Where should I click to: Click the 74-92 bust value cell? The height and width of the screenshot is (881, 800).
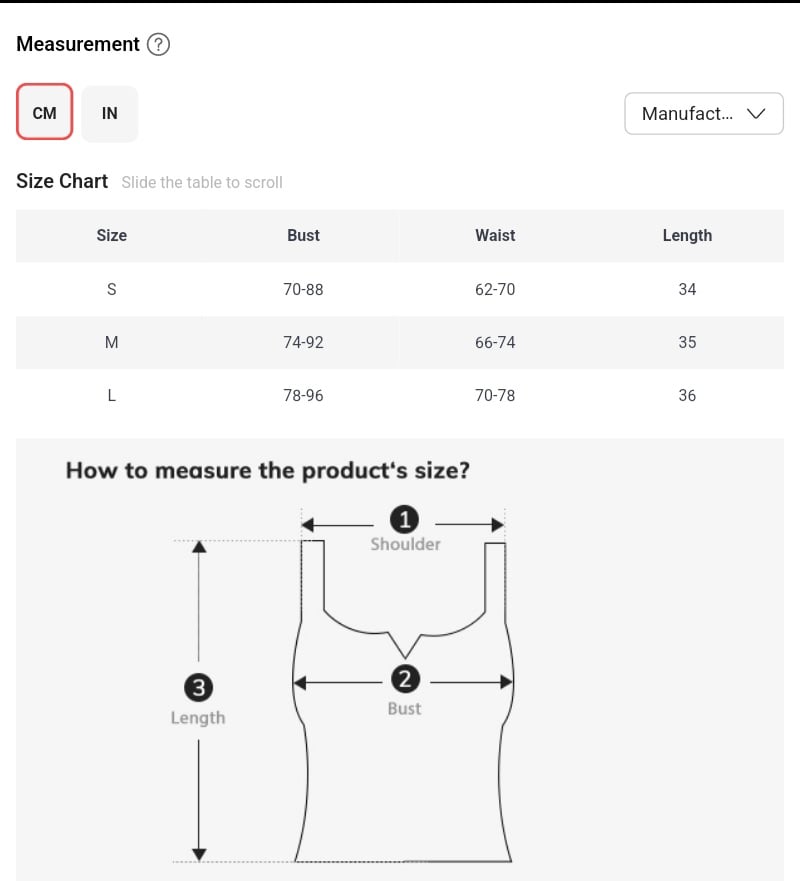(303, 342)
